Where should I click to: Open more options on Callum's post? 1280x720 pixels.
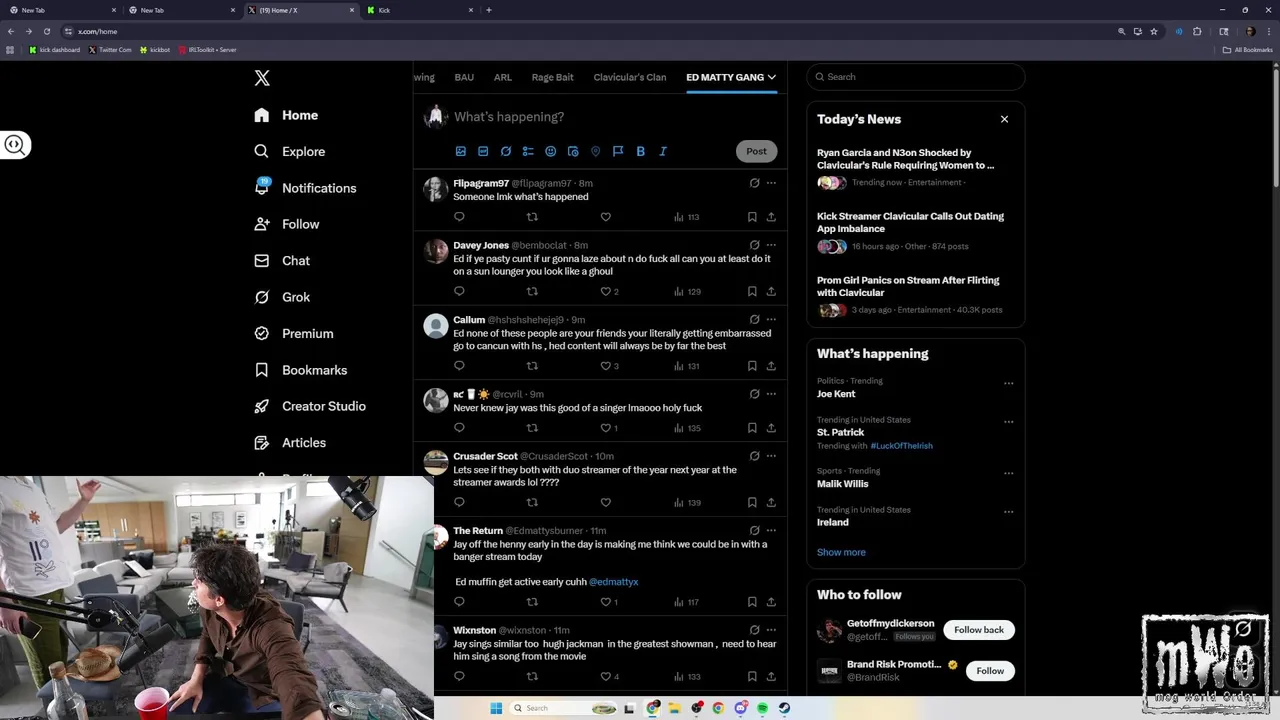coord(771,320)
